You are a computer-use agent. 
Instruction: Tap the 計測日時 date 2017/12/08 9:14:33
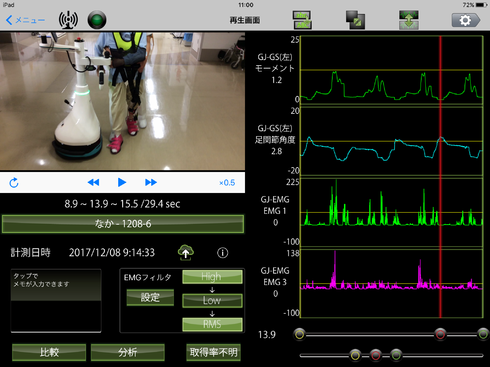pyautogui.click(x=112, y=253)
